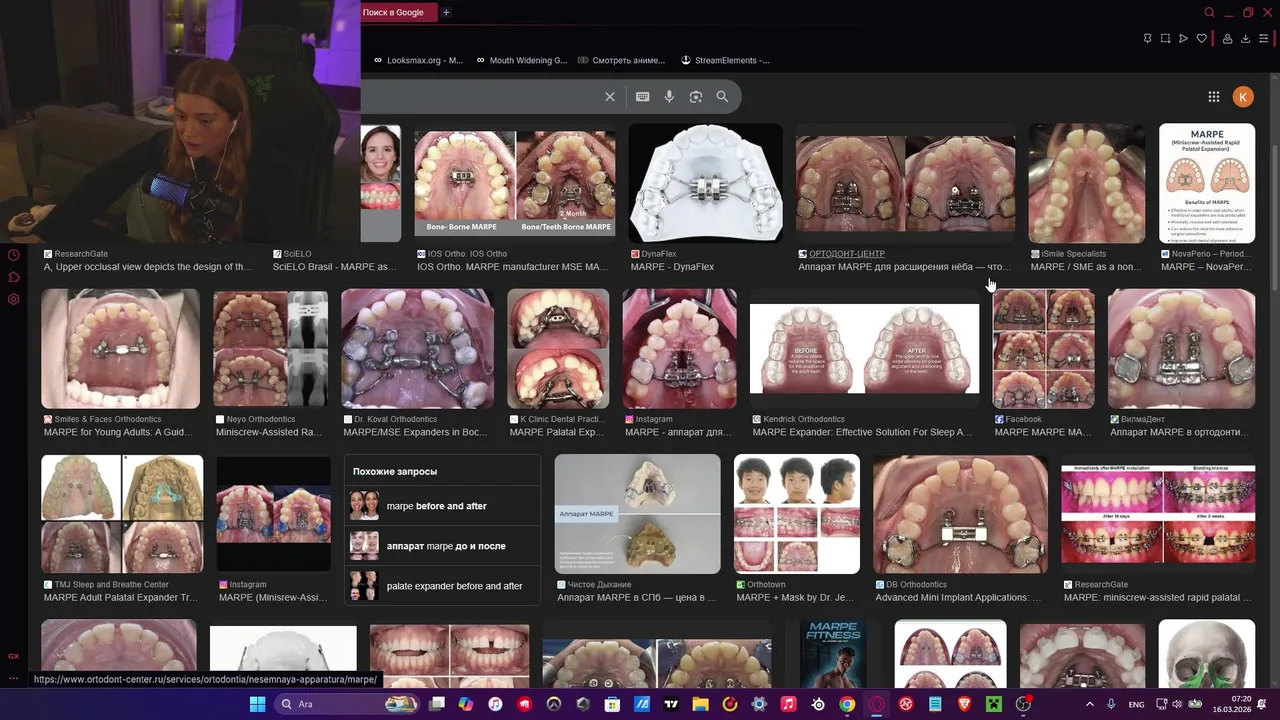Start voice search with microphone icon

tap(669, 97)
